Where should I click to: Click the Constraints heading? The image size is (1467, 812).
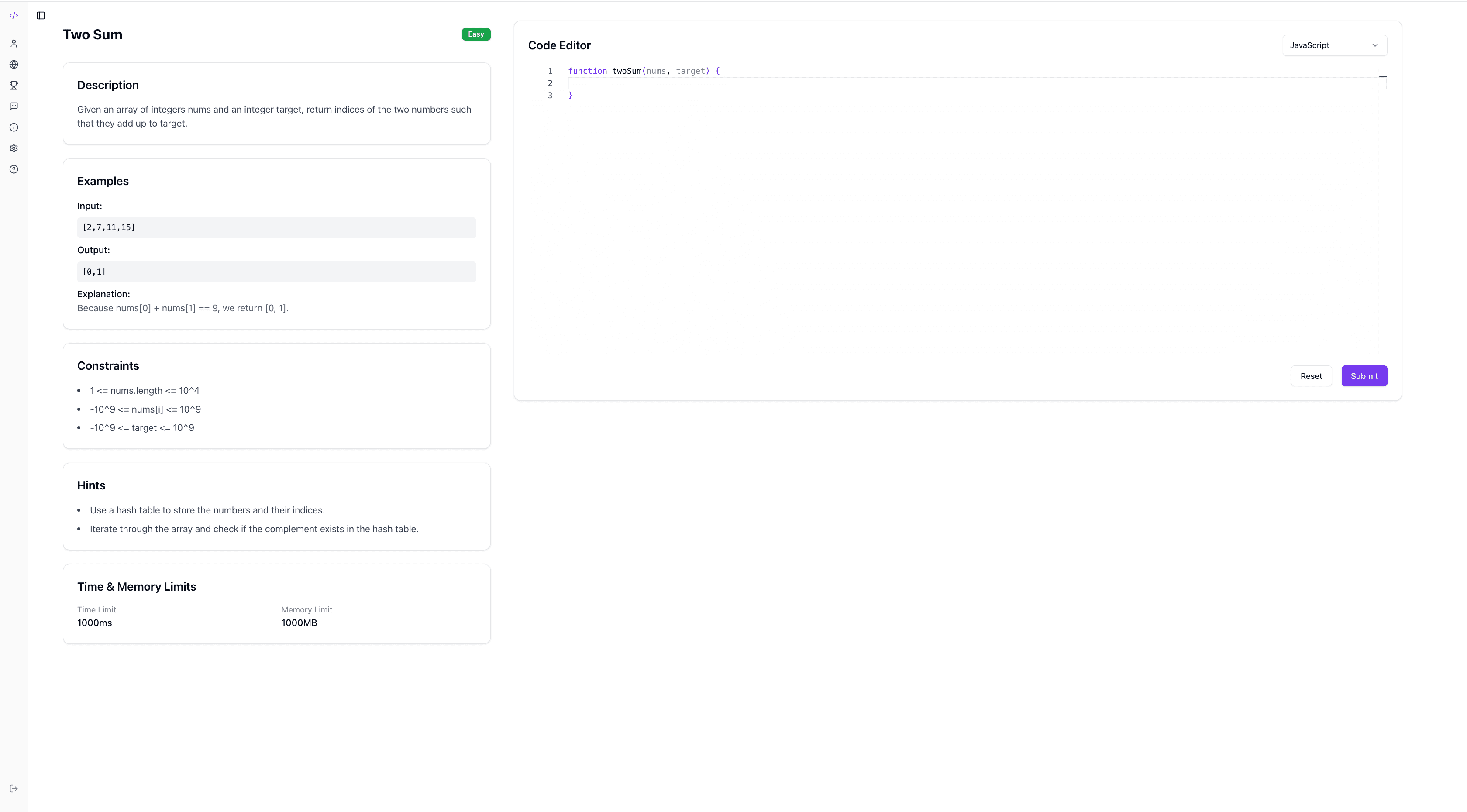pos(108,365)
